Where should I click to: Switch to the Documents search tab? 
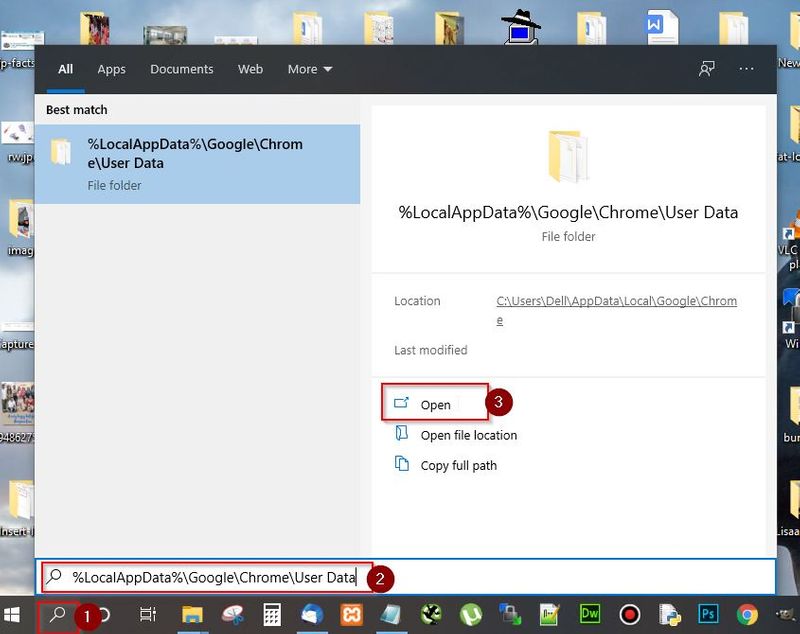pos(182,69)
